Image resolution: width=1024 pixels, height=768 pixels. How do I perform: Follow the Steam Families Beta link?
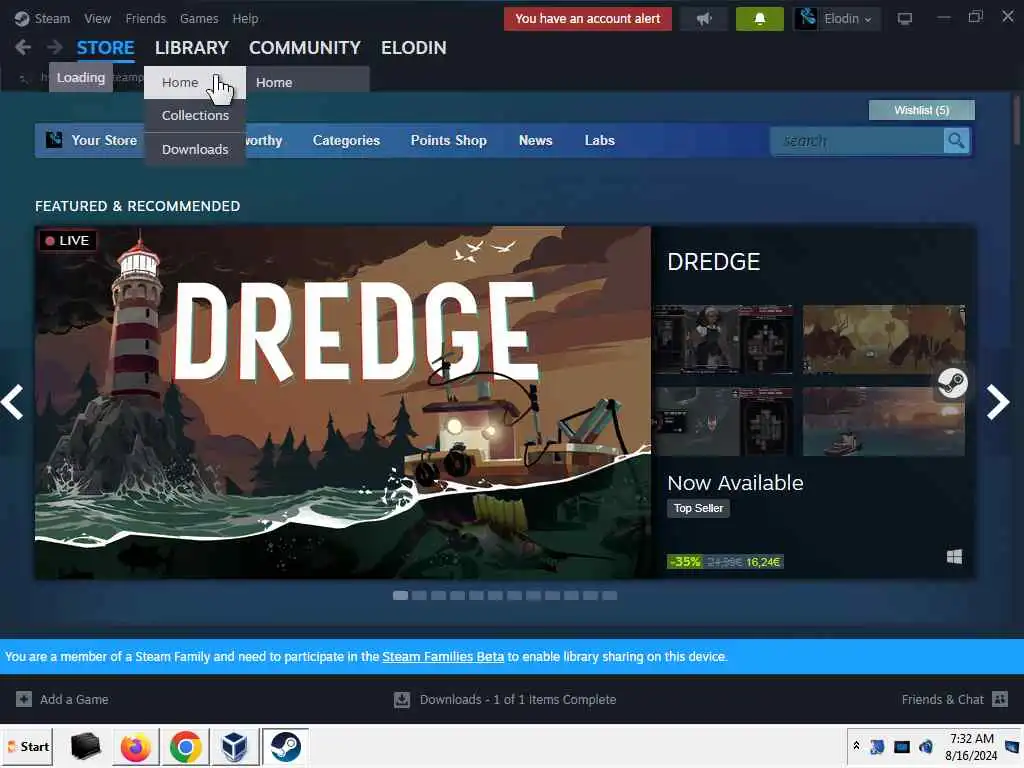pyautogui.click(x=443, y=657)
